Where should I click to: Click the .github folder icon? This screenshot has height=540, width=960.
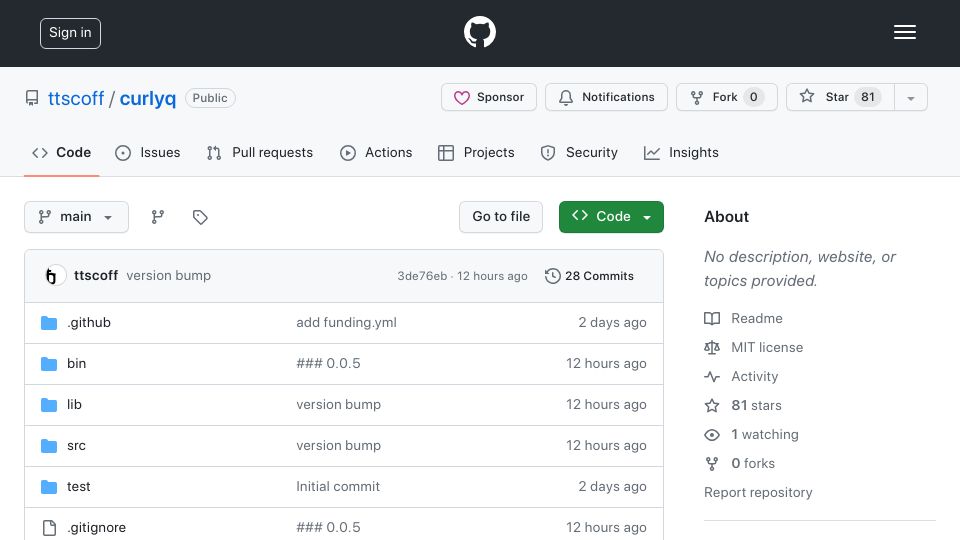tap(49, 323)
